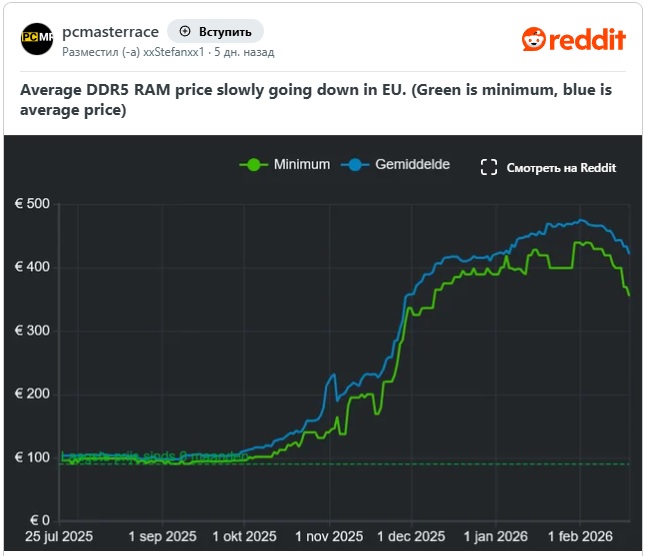Toggle the Gemiddelde series legend label
This screenshot has width=645, height=556.
click(412, 165)
